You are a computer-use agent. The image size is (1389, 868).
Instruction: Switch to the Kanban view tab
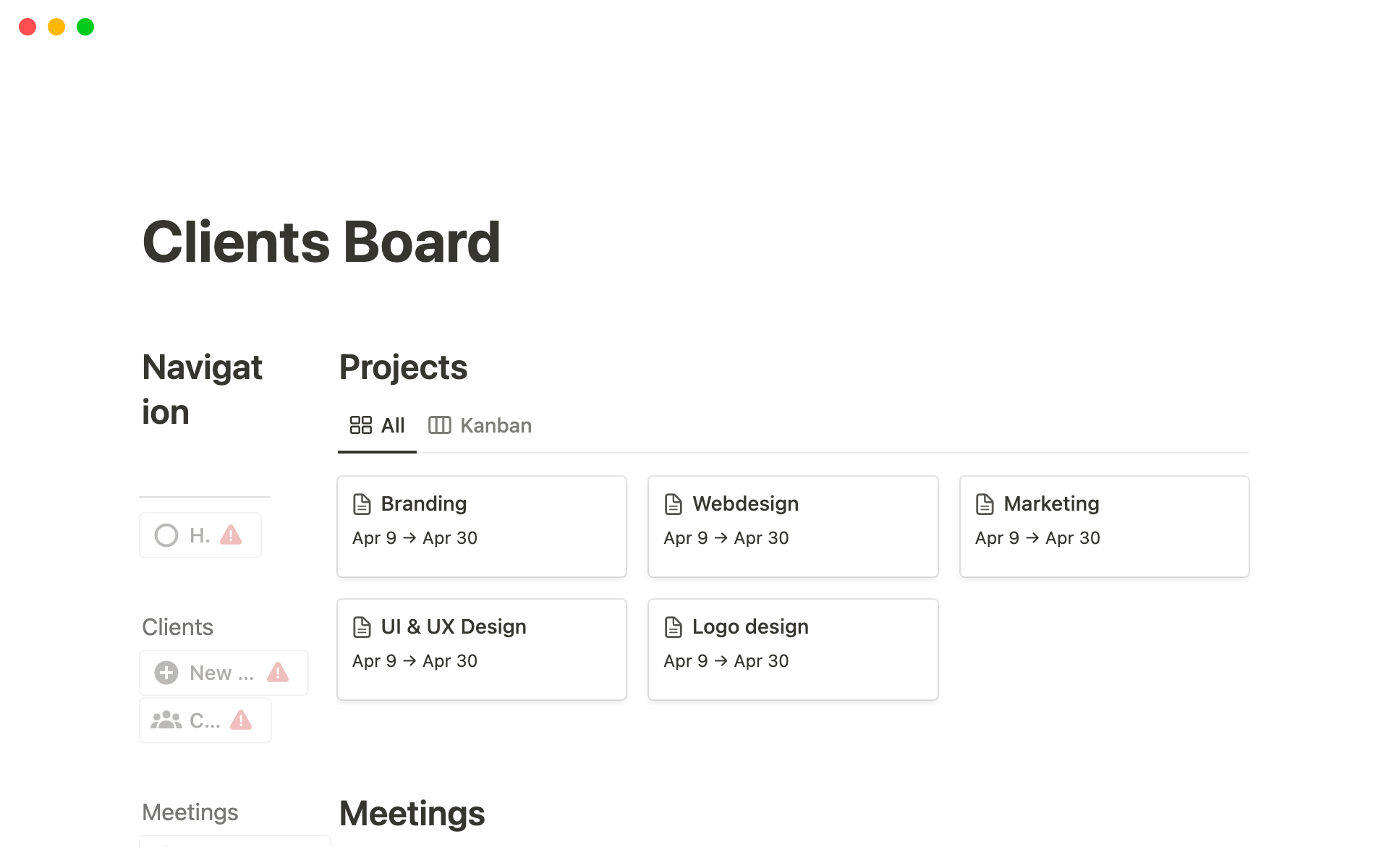480,425
